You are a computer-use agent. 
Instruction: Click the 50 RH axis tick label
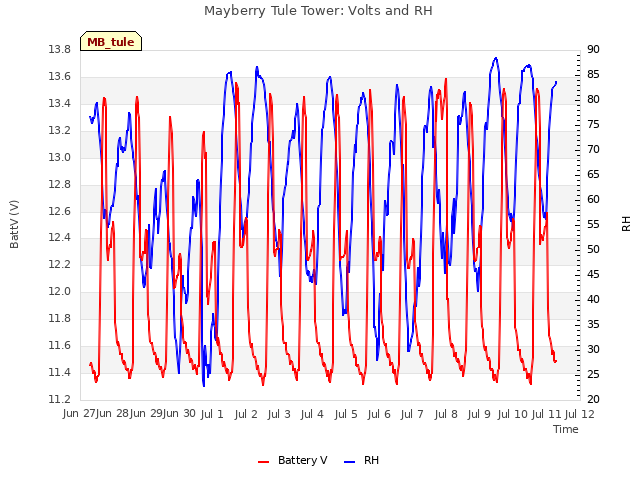pos(593,249)
